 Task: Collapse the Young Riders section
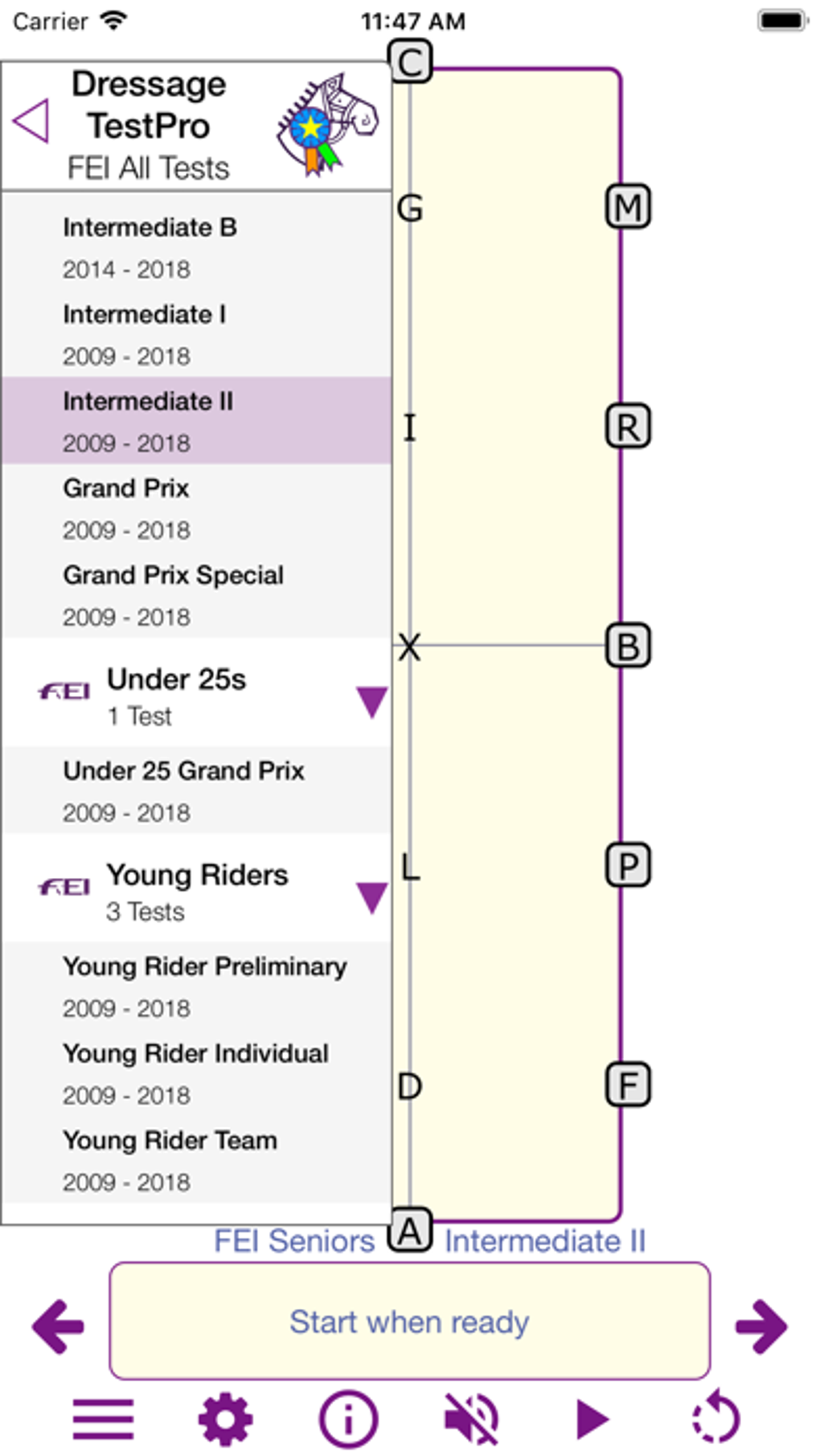[371, 897]
